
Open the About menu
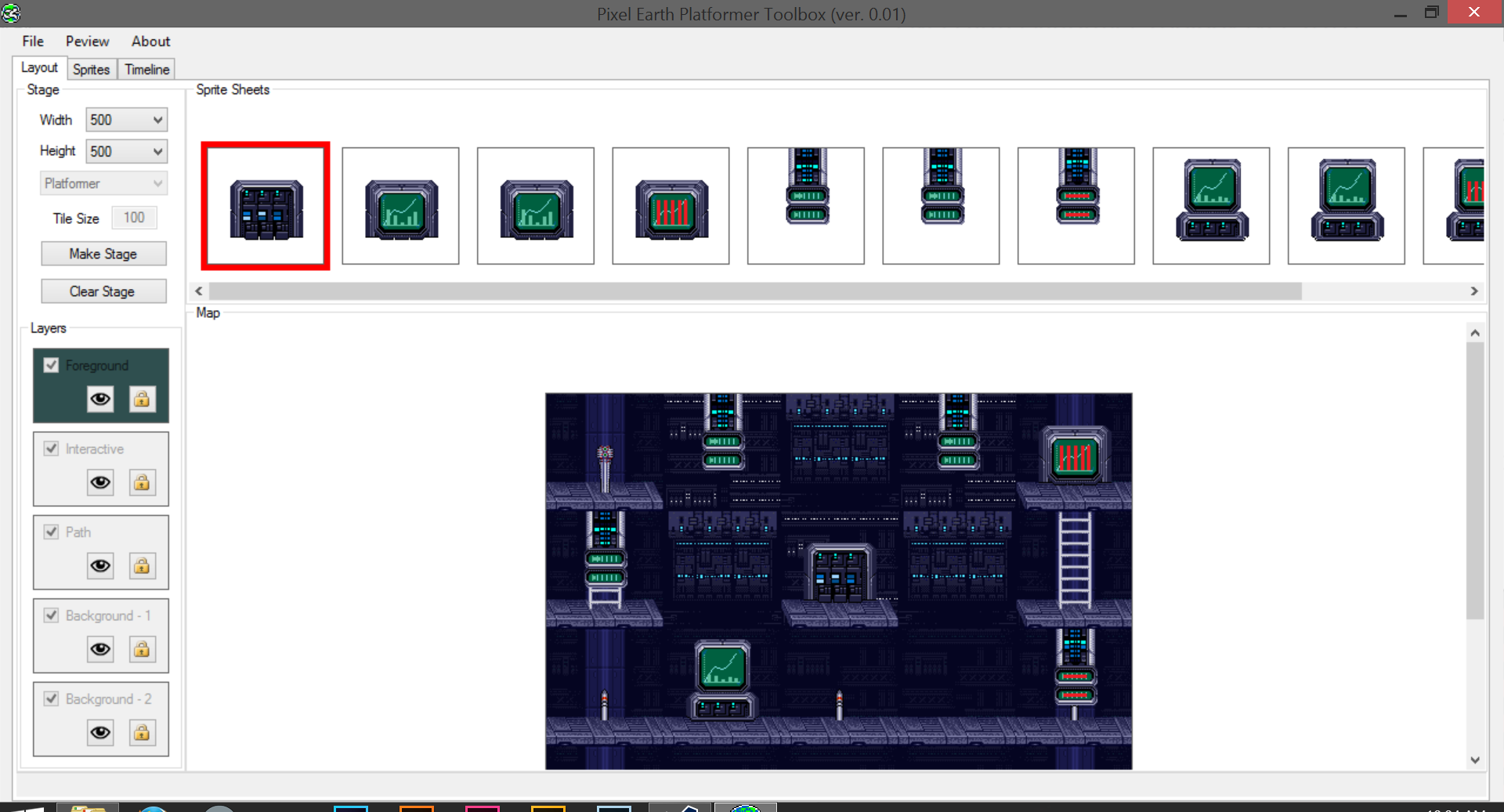pyautogui.click(x=150, y=42)
